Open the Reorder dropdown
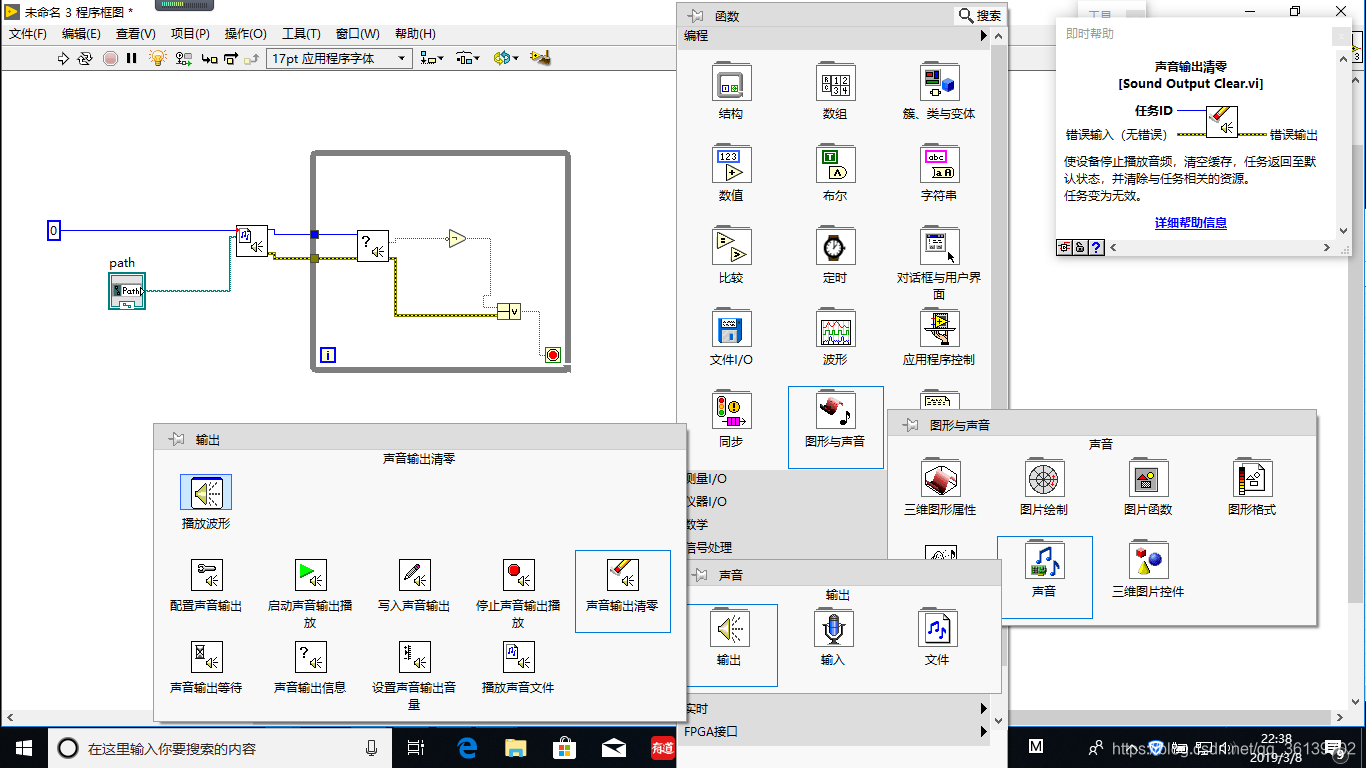Image resolution: width=1366 pixels, height=768 pixels. coord(505,58)
